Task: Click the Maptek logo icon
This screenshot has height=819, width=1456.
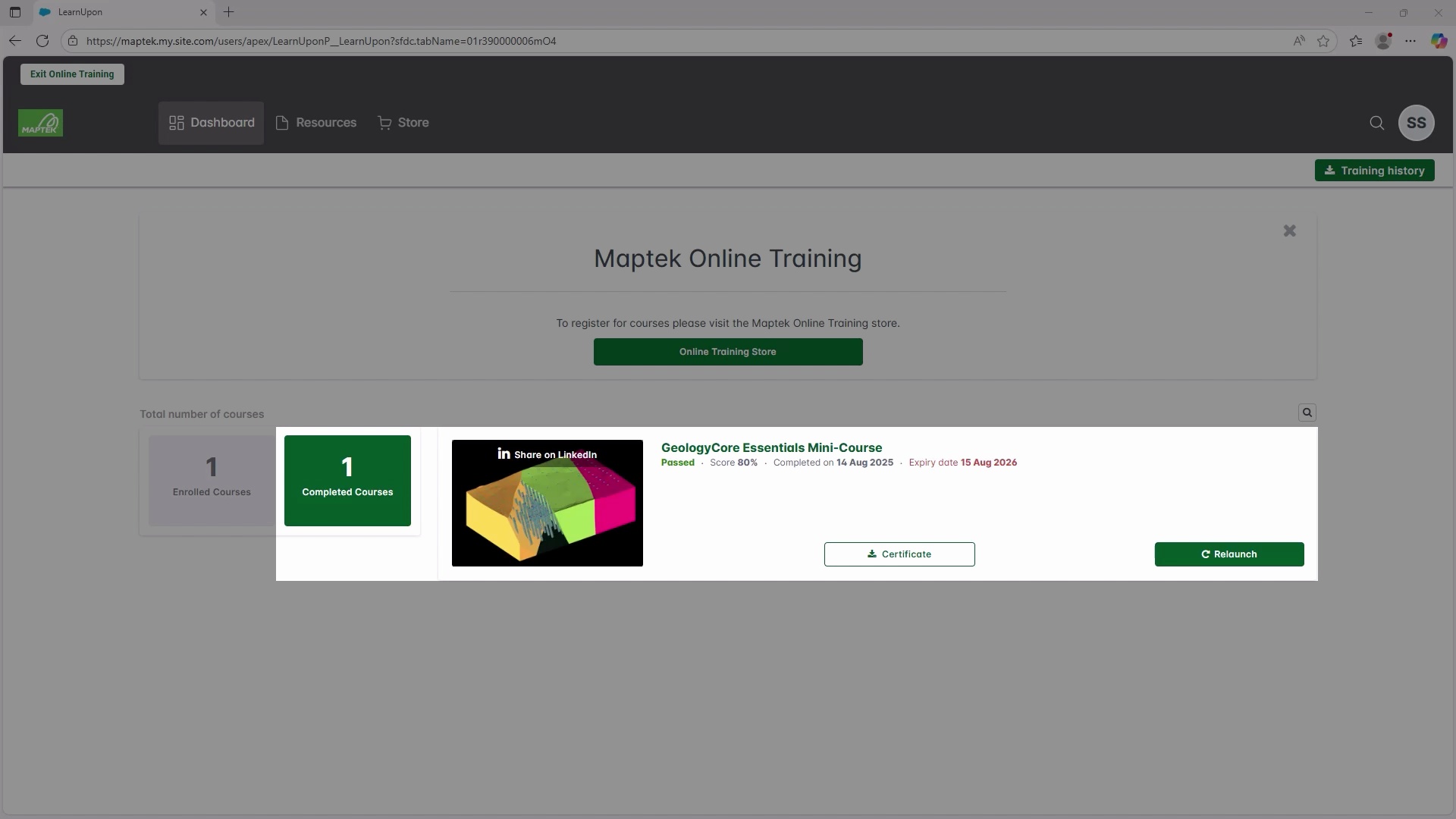Action: [x=40, y=123]
